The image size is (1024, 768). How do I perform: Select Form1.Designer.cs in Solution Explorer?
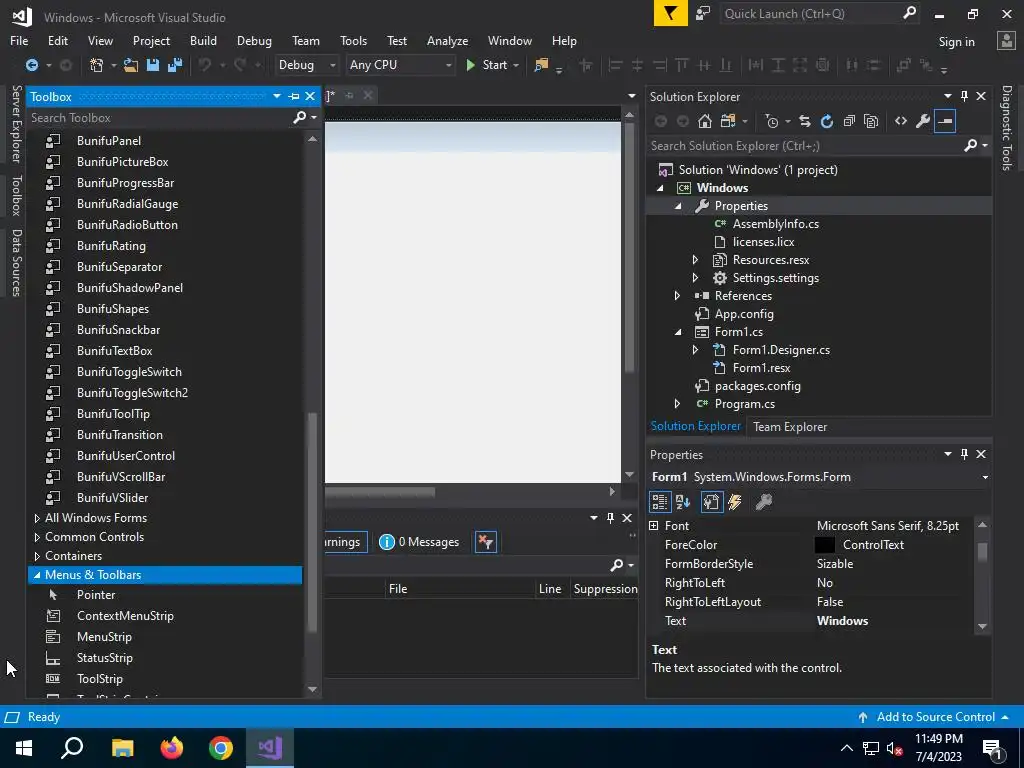click(x=781, y=350)
